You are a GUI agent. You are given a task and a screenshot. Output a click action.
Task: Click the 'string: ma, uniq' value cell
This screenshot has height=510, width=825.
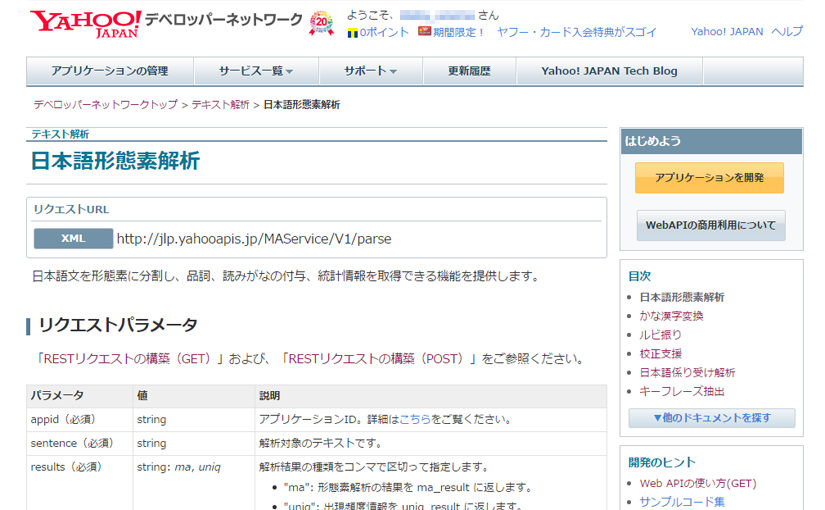point(194,483)
